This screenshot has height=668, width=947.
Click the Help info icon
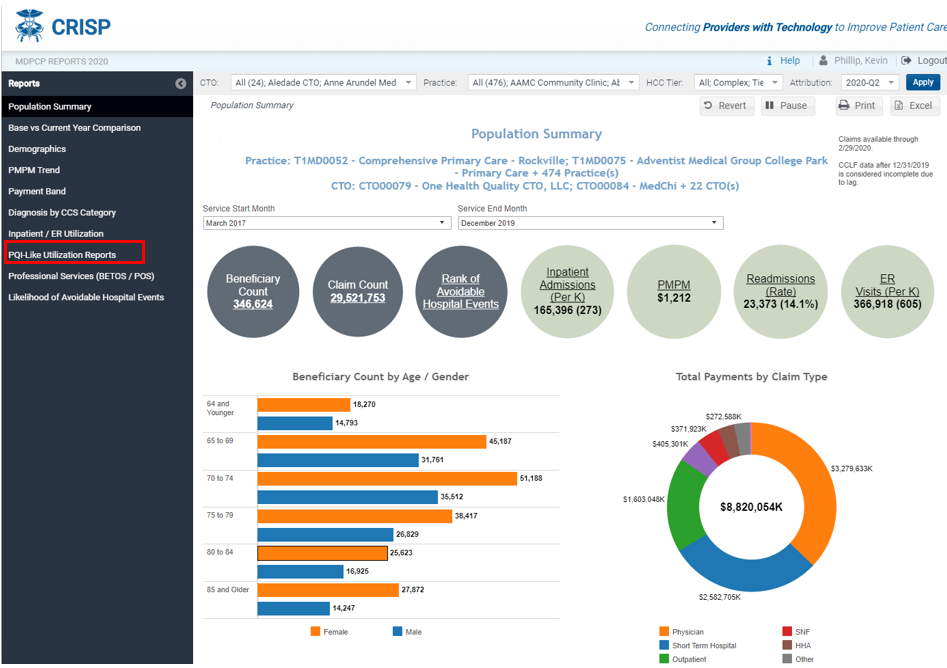coord(769,61)
